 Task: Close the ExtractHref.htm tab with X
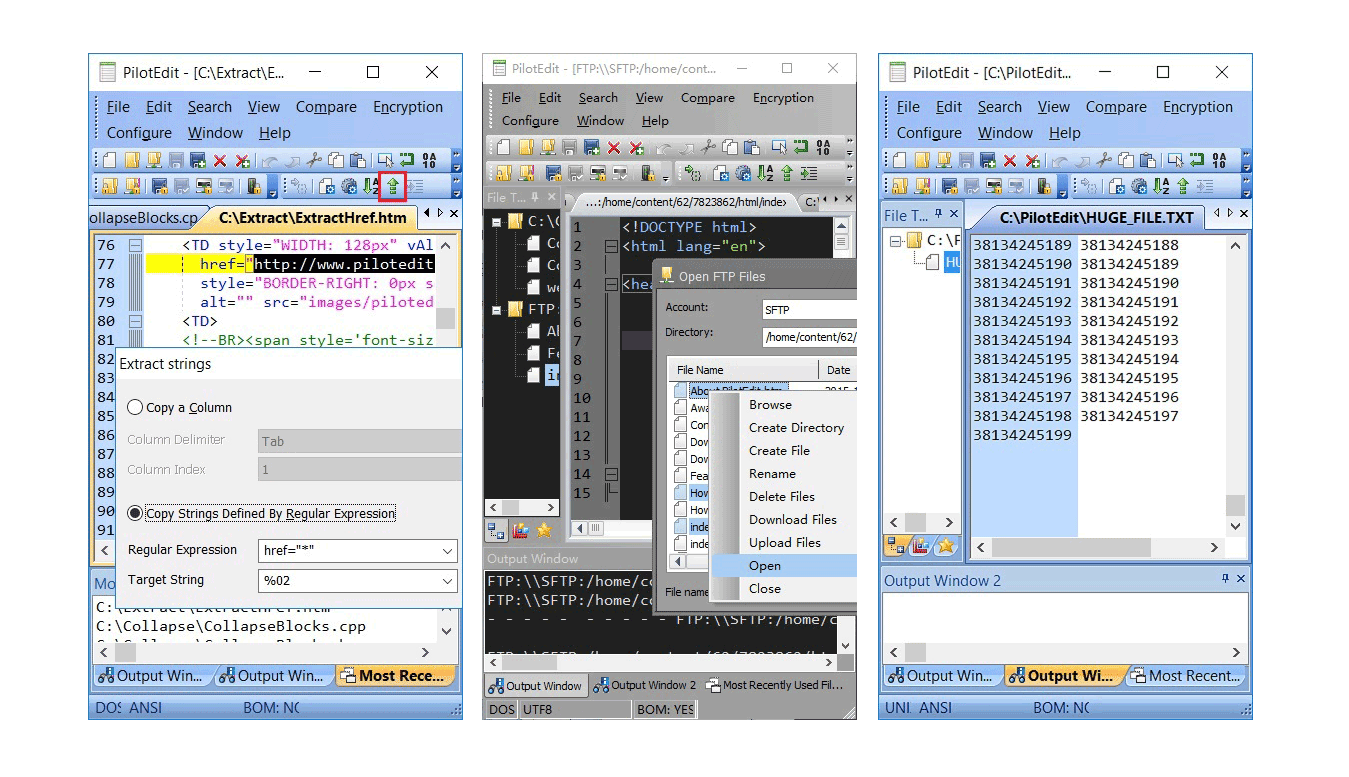(x=454, y=213)
